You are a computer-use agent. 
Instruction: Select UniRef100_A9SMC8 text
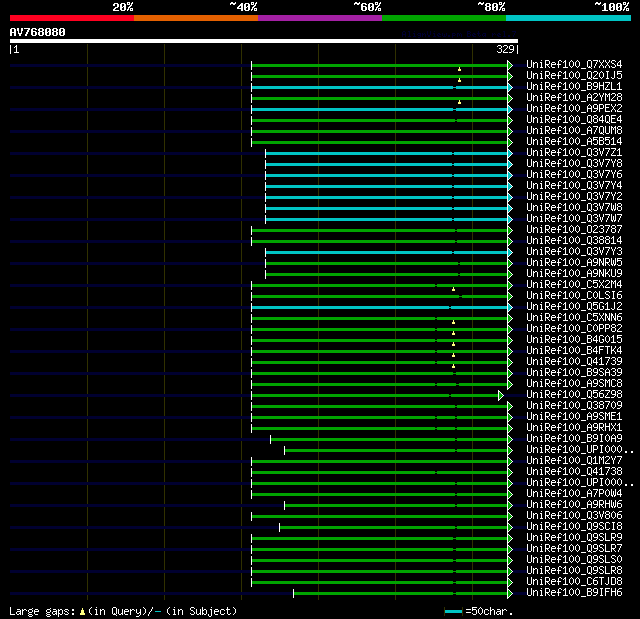pyautogui.click(x=574, y=384)
